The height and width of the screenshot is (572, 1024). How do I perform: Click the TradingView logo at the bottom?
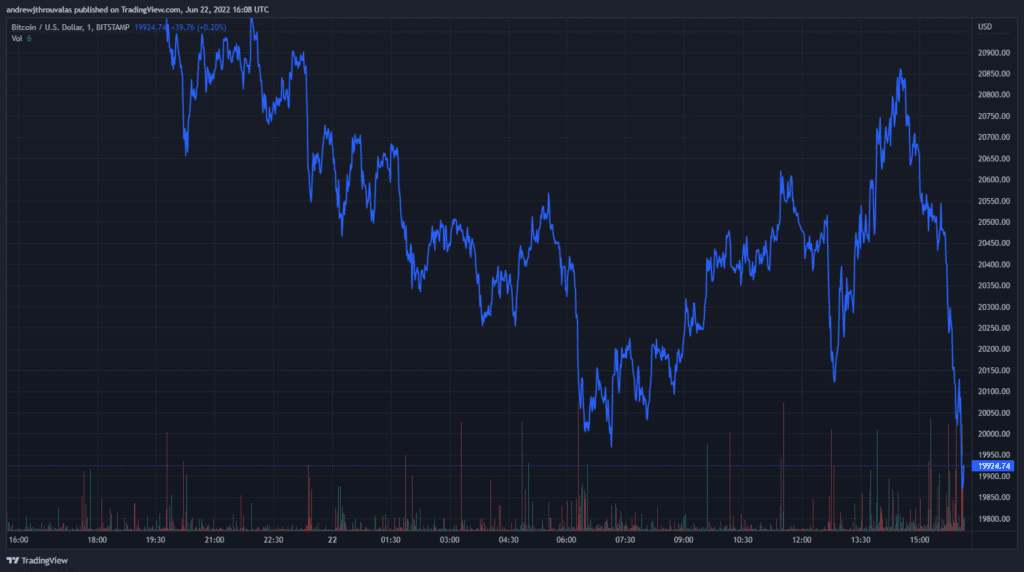(x=37, y=560)
